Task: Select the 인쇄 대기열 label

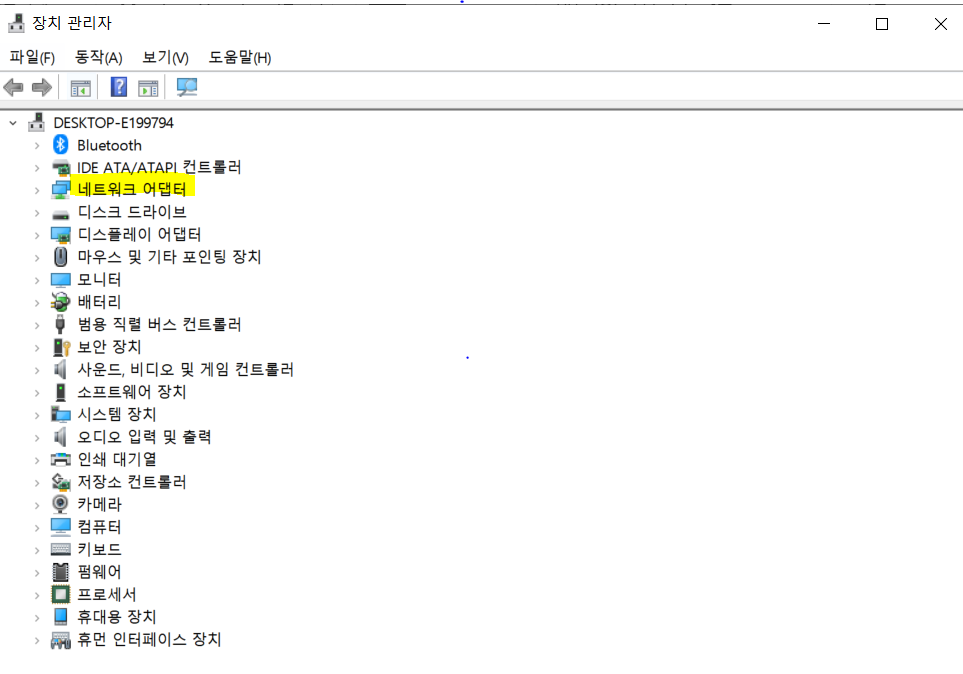Action: pos(117,460)
